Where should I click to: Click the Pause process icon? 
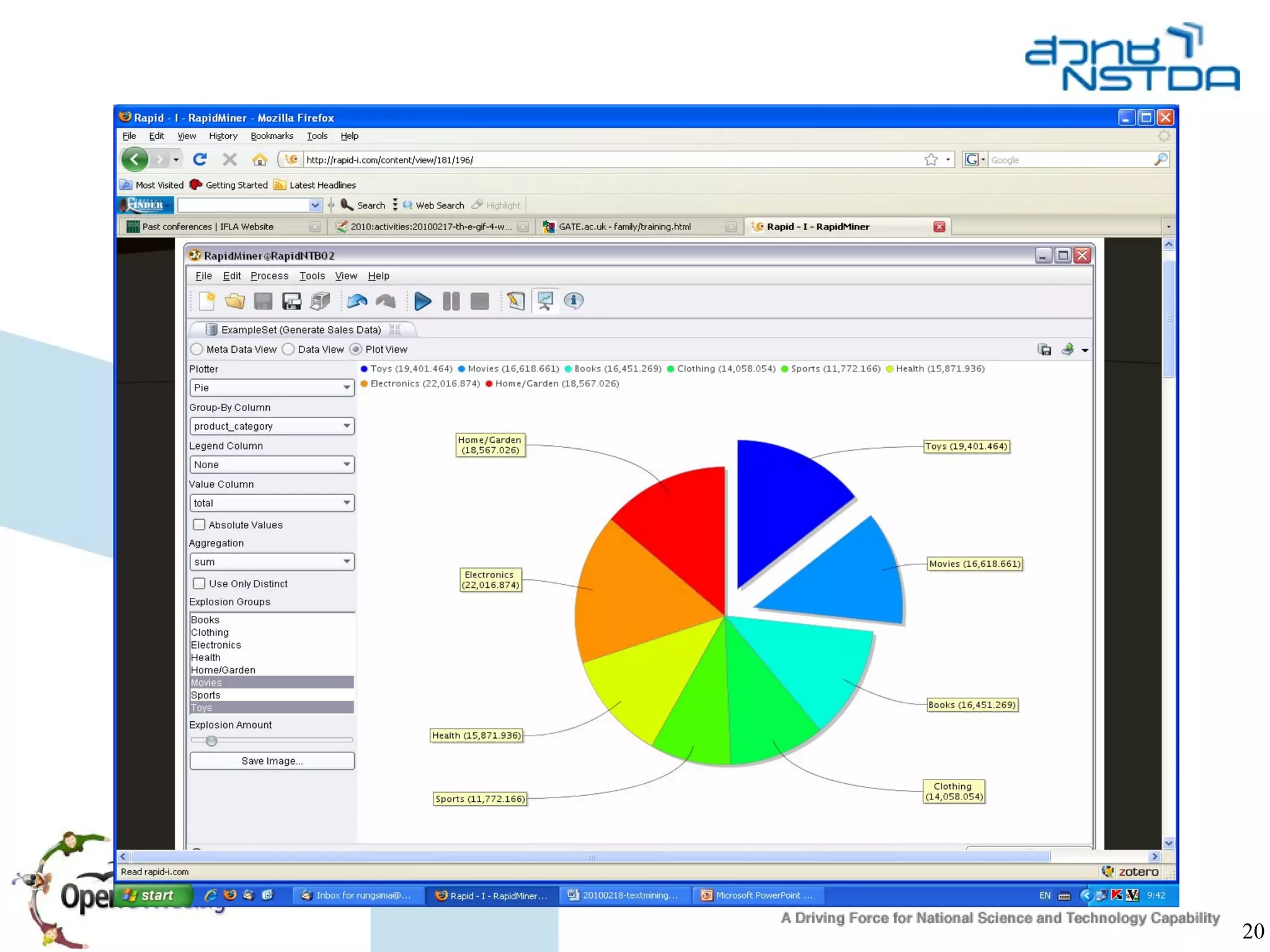[451, 301]
